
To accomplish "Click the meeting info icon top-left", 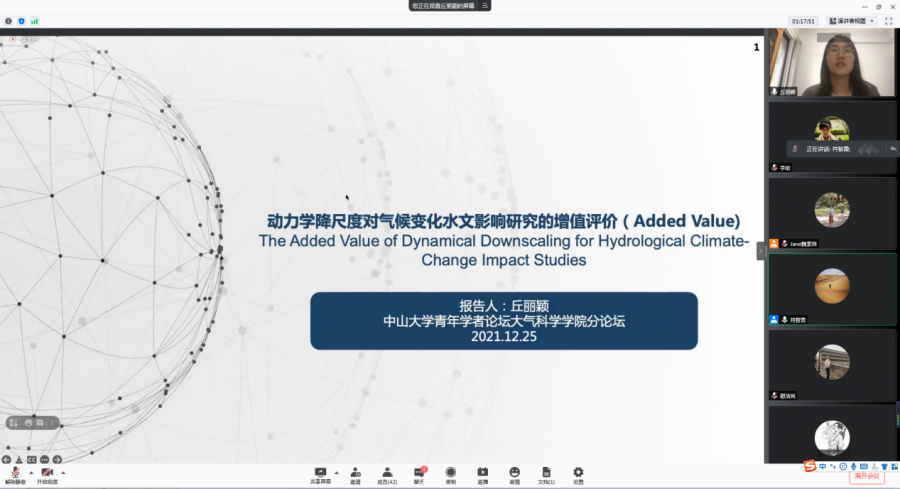I will 9,20.
